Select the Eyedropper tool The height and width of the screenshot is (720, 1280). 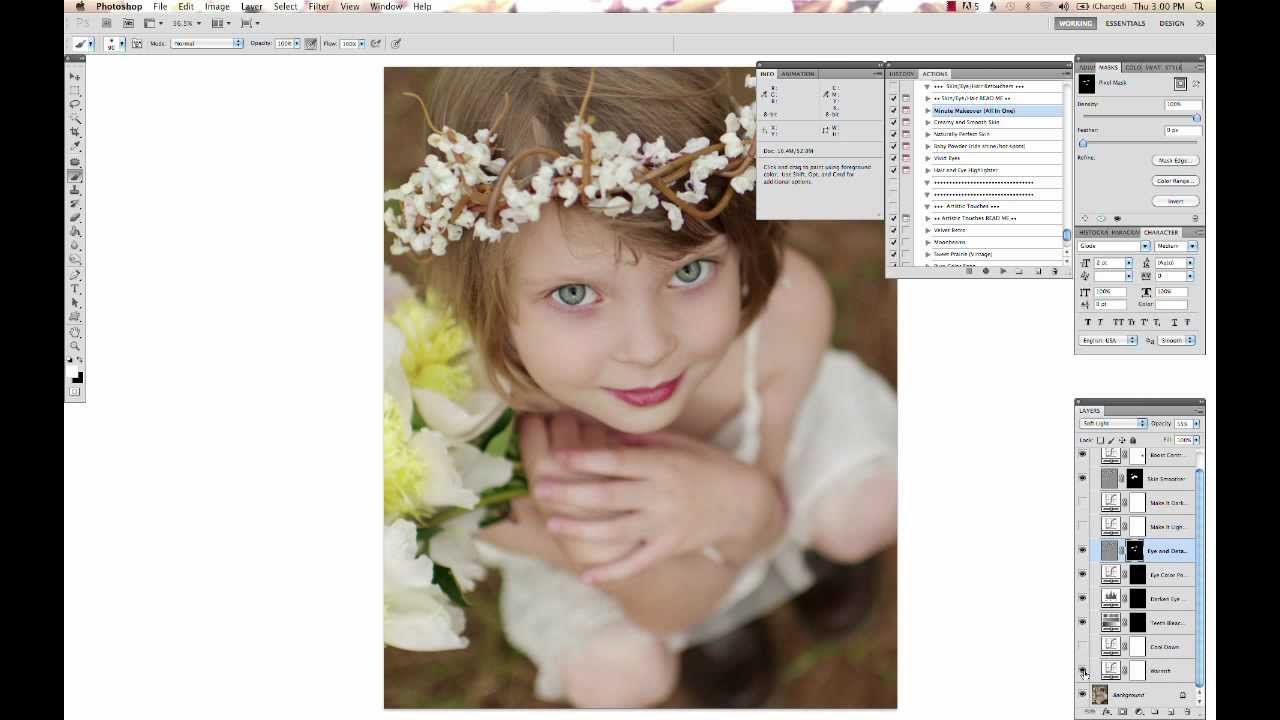[75, 145]
